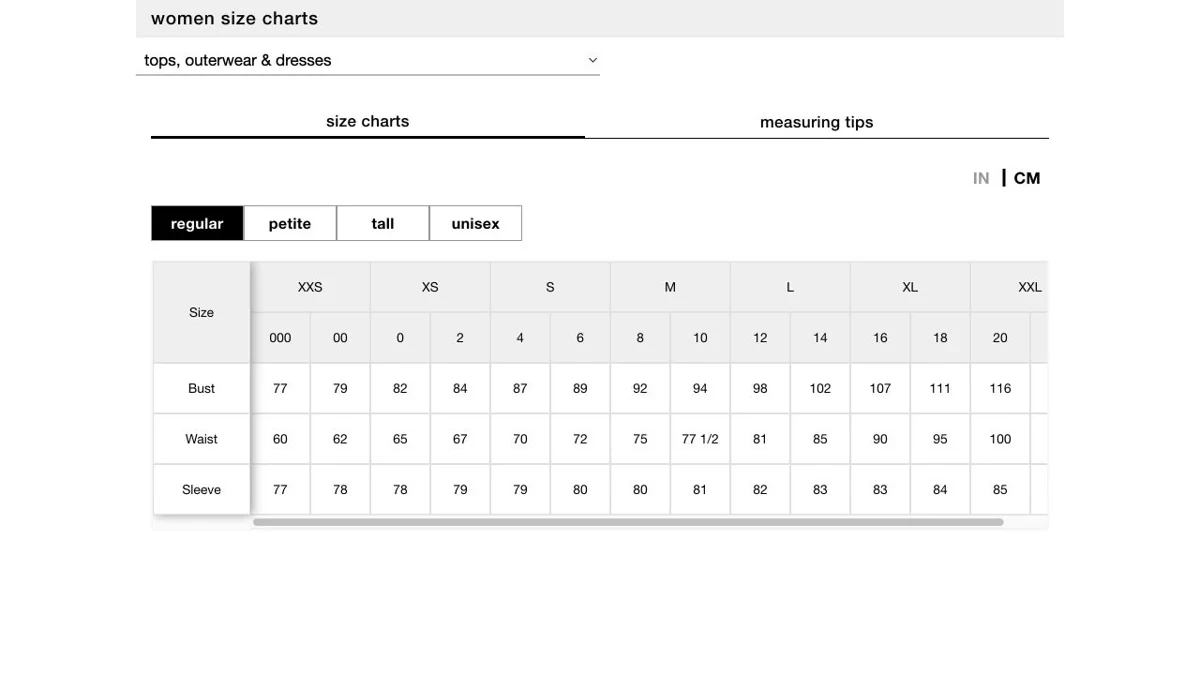Open the measuring tips tab
The width and height of the screenshot is (1200, 675).
tap(817, 122)
